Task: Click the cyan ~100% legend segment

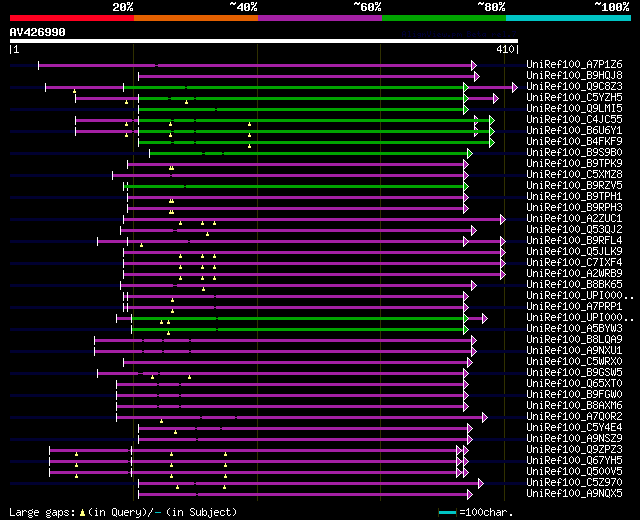Action: (x=568, y=18)
